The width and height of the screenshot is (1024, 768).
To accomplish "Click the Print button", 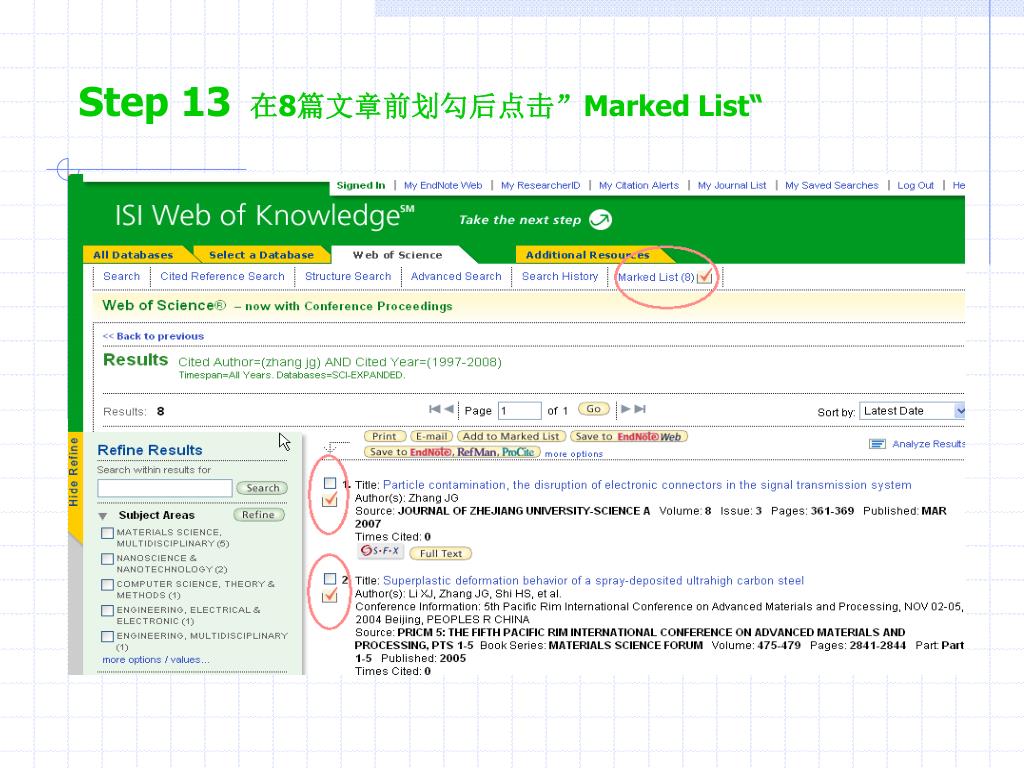I will pyautogui.click(x=385, y=436).
